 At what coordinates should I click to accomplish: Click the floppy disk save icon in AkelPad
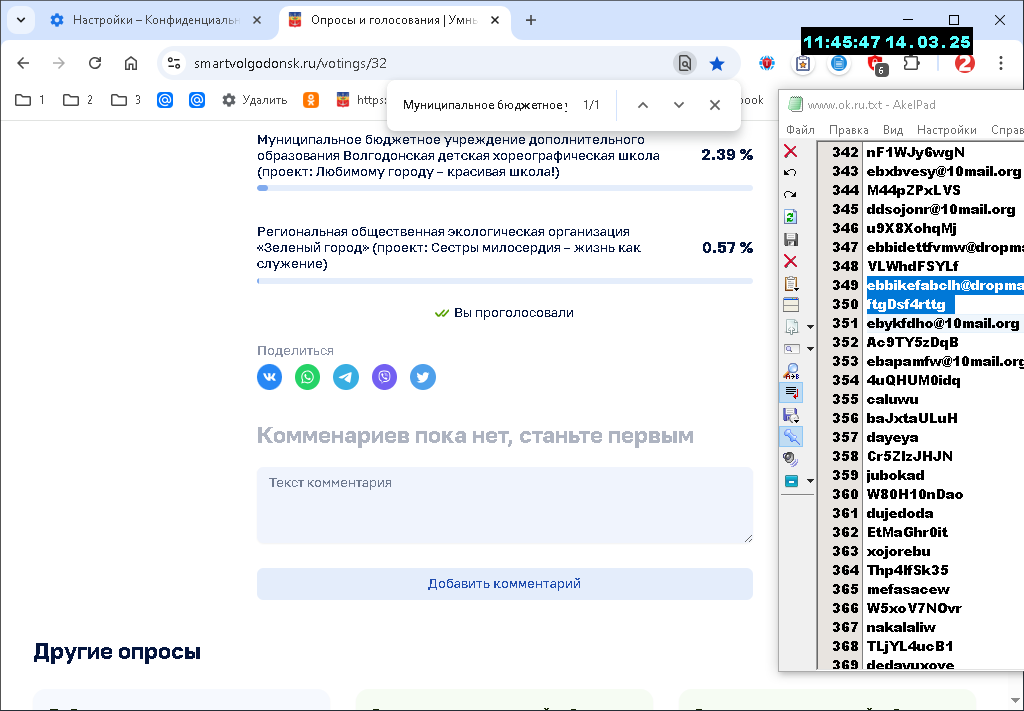click(790, 239)
